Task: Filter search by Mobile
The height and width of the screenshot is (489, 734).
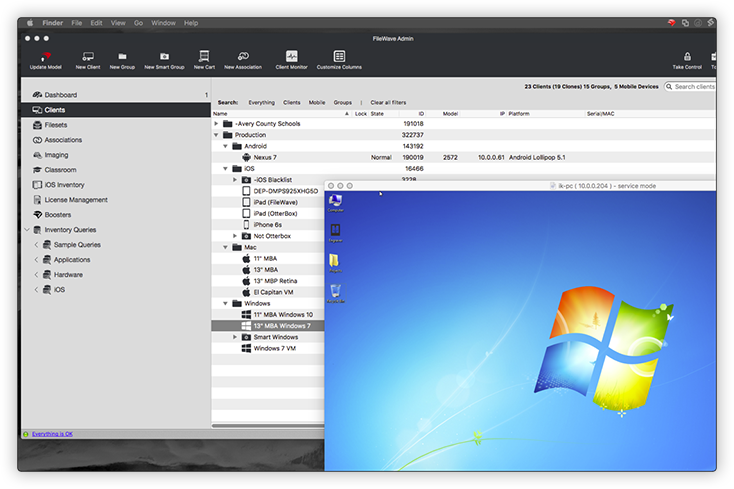Action: [317, 102]
